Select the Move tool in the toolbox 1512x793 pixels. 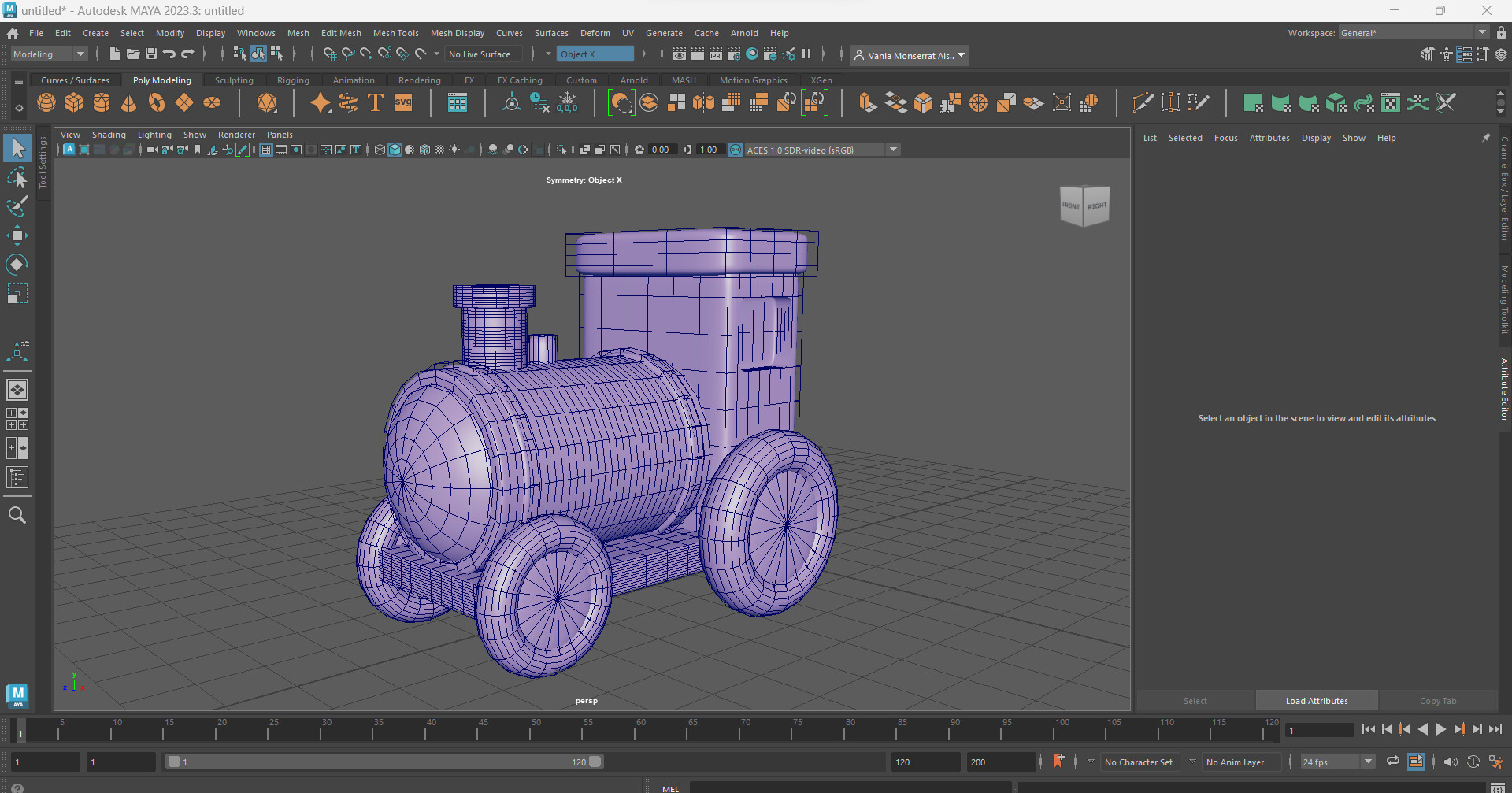17,235
